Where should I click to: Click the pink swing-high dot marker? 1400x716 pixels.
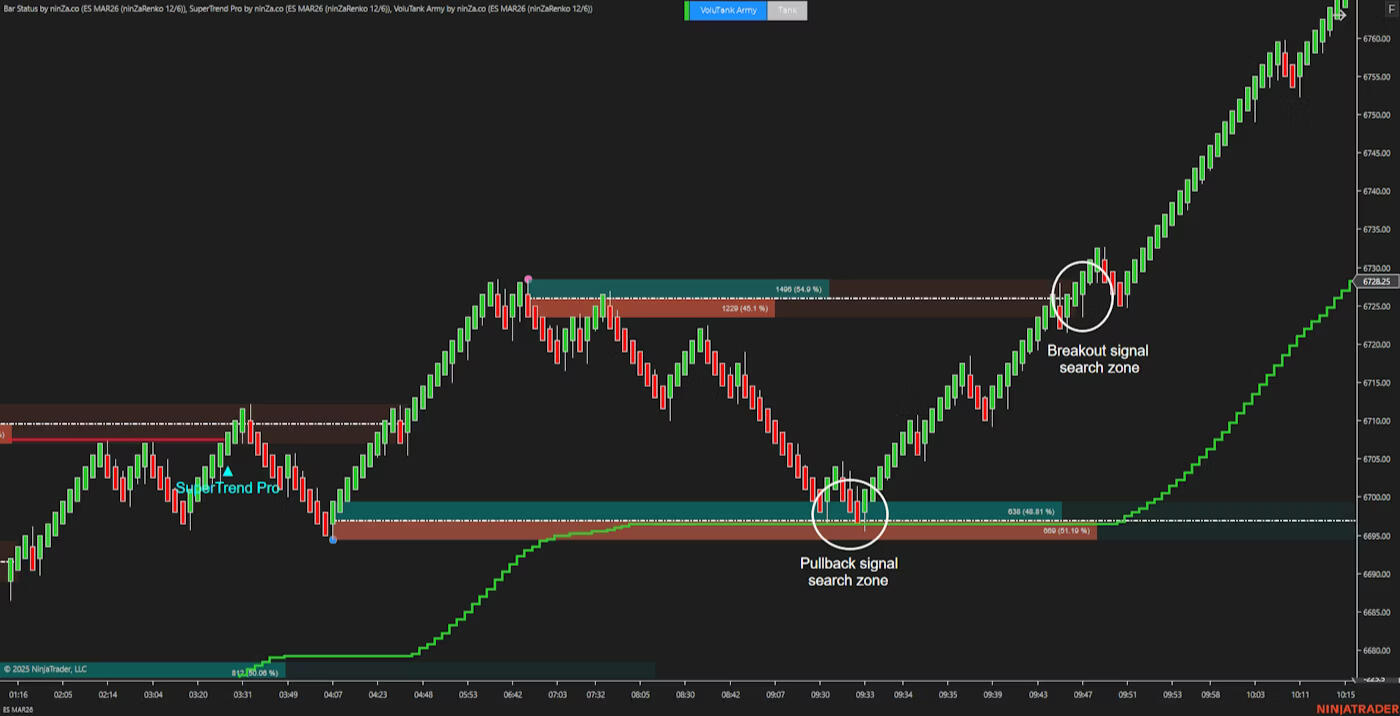(x=528, y=280)
